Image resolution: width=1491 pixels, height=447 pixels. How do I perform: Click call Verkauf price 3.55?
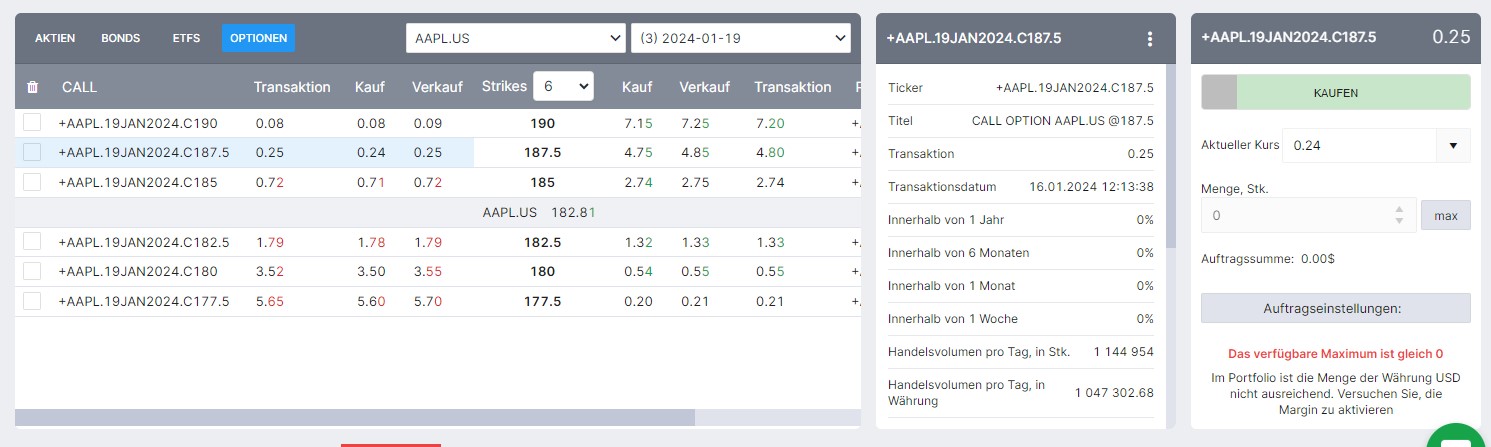pos(427,271)
